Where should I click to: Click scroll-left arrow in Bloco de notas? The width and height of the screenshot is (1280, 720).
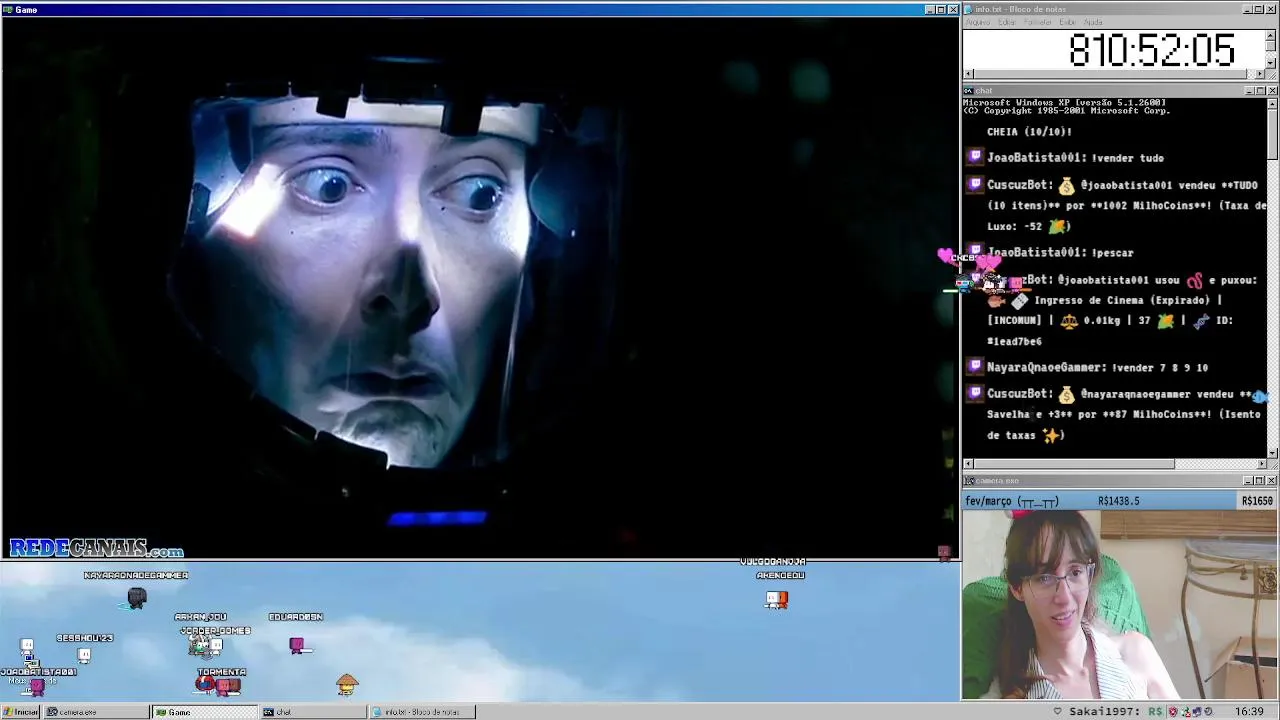[968, 74]
